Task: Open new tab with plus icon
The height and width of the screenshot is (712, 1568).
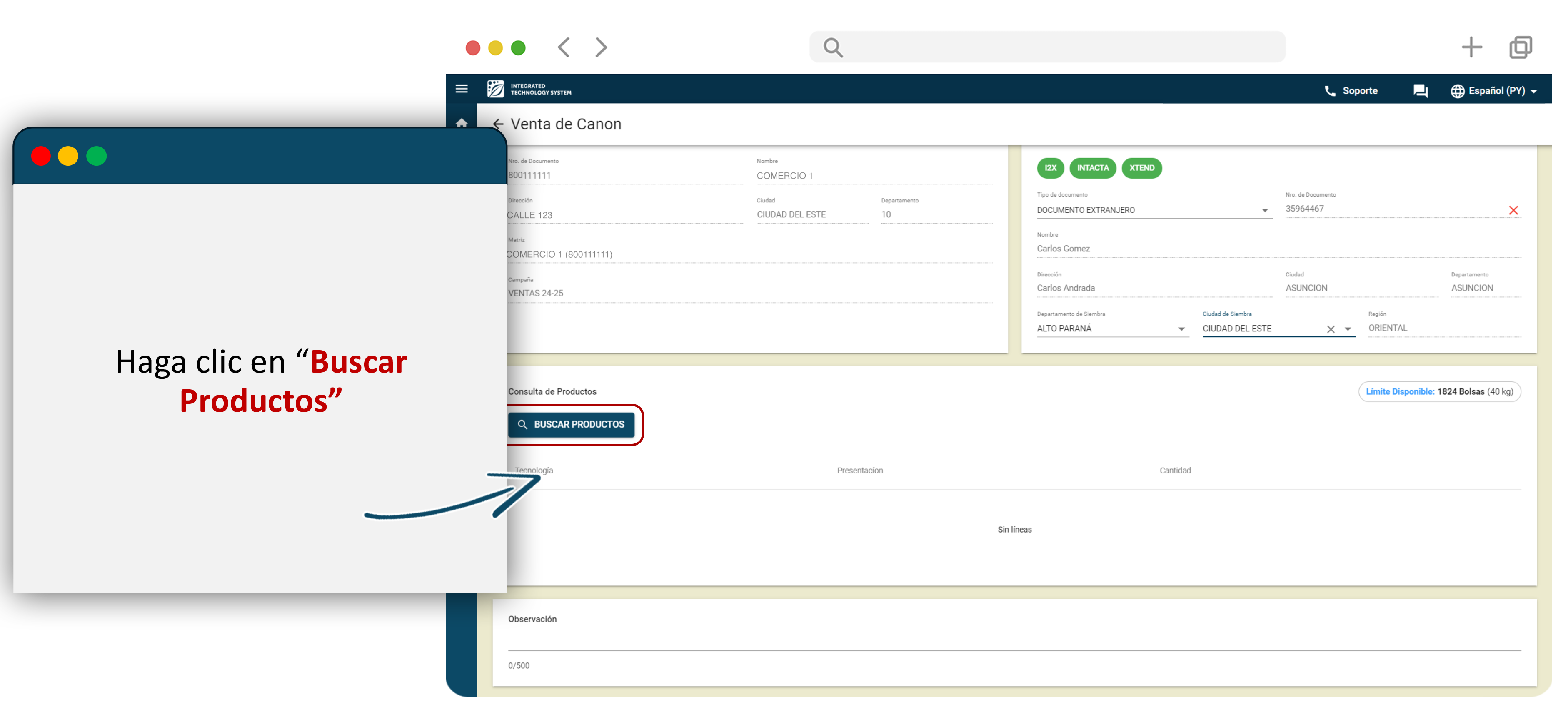Action: (1471, 47)
